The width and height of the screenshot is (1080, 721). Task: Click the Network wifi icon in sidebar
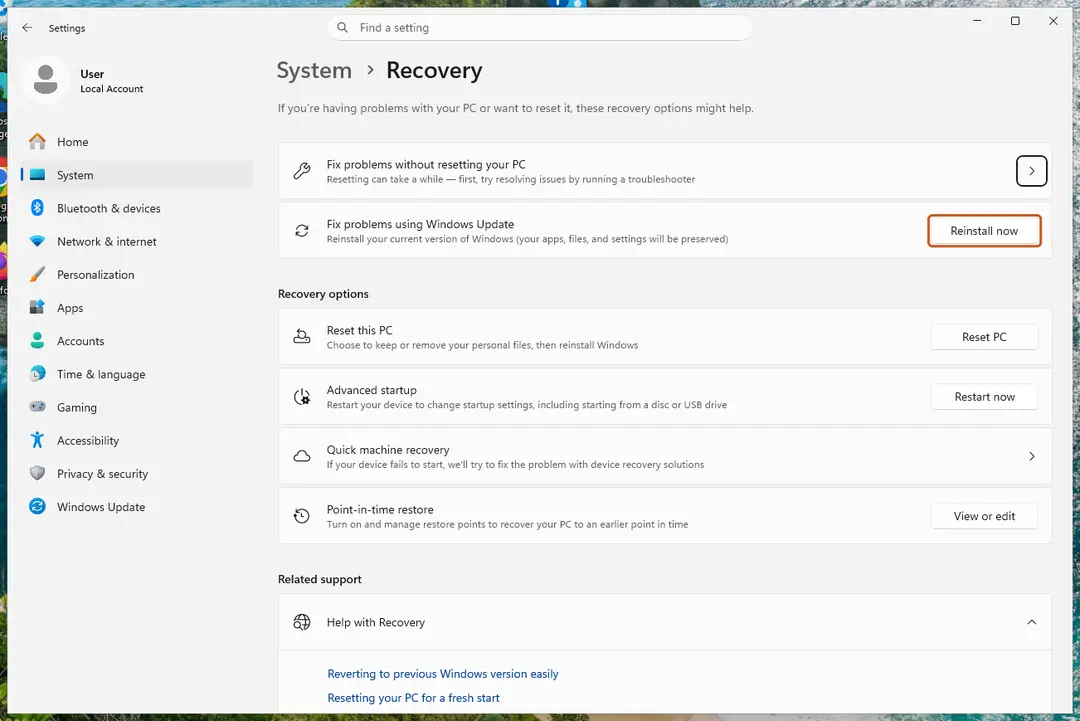[37, 241]
